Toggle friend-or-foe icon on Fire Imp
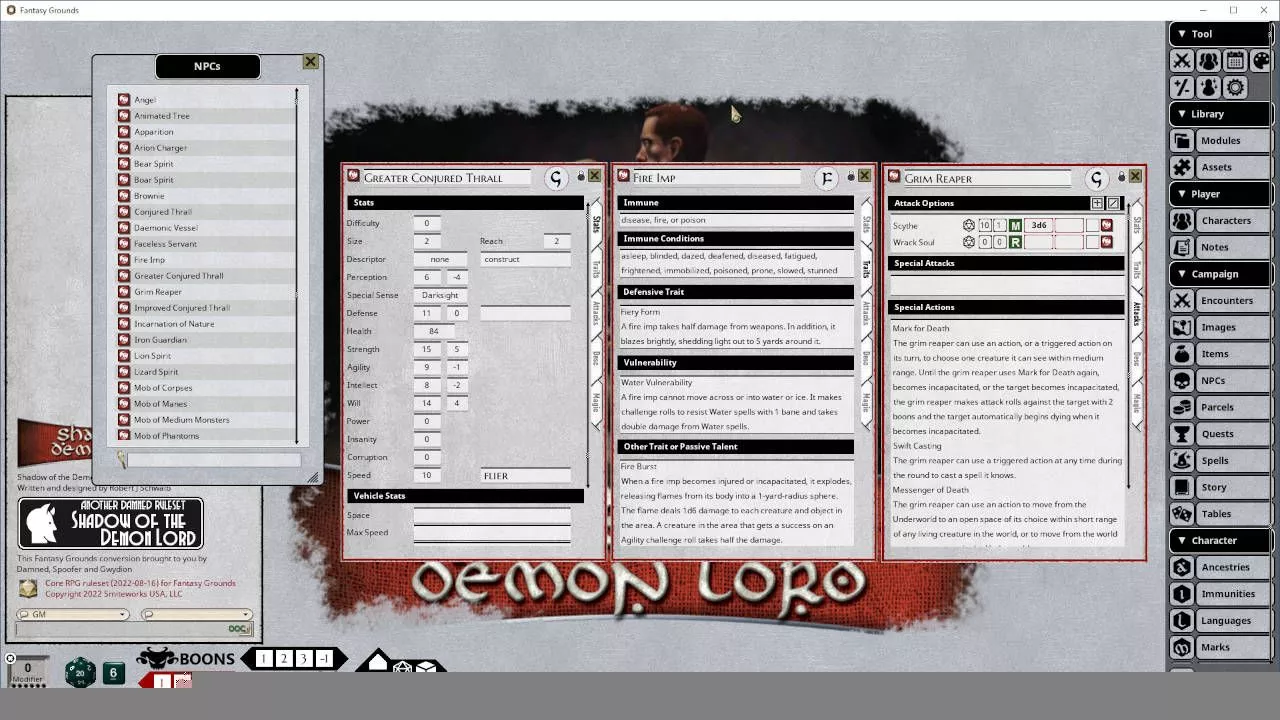The width and height of the screenshot is (1280, 720). tap(826, 178)
